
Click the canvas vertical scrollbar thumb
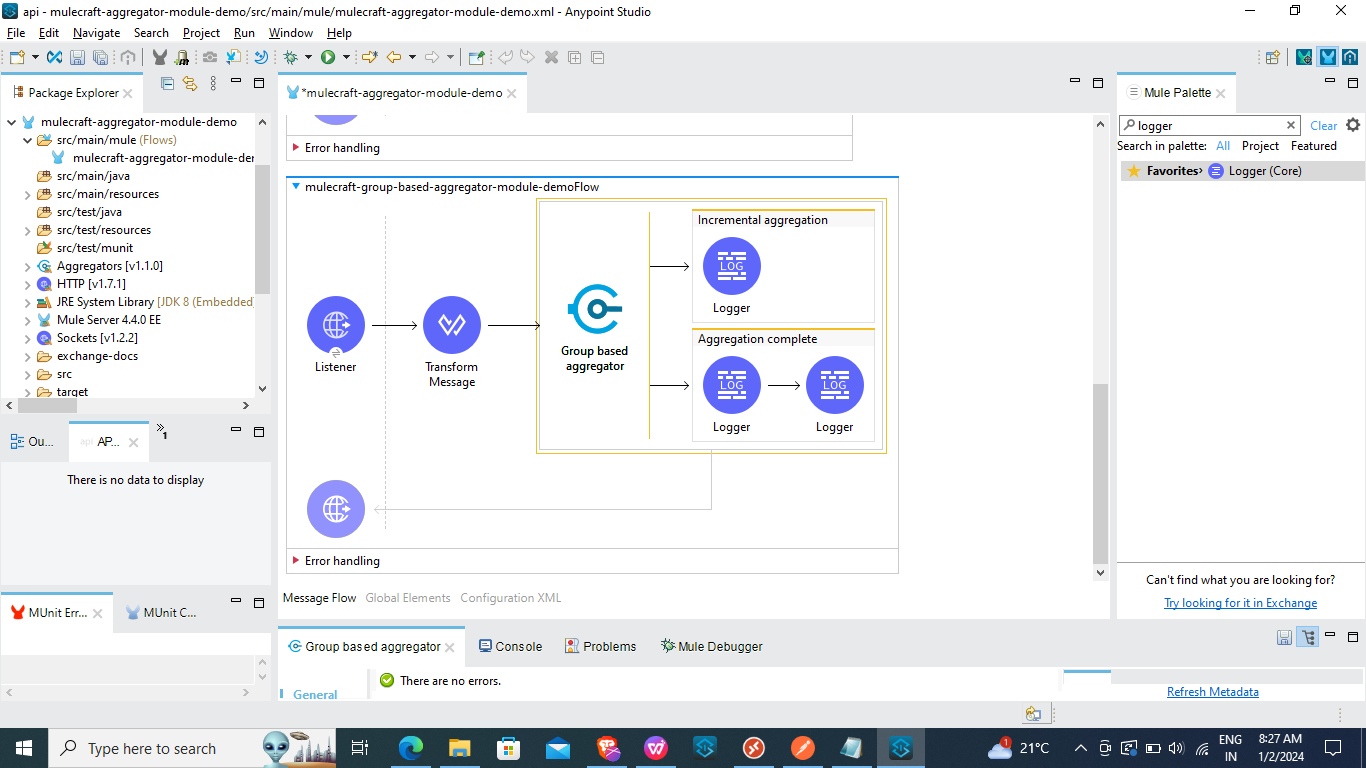click(x=1100, y=470)
